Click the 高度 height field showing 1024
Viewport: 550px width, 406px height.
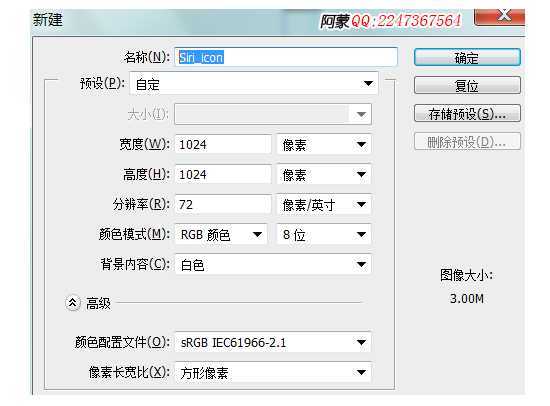(223, 174)
